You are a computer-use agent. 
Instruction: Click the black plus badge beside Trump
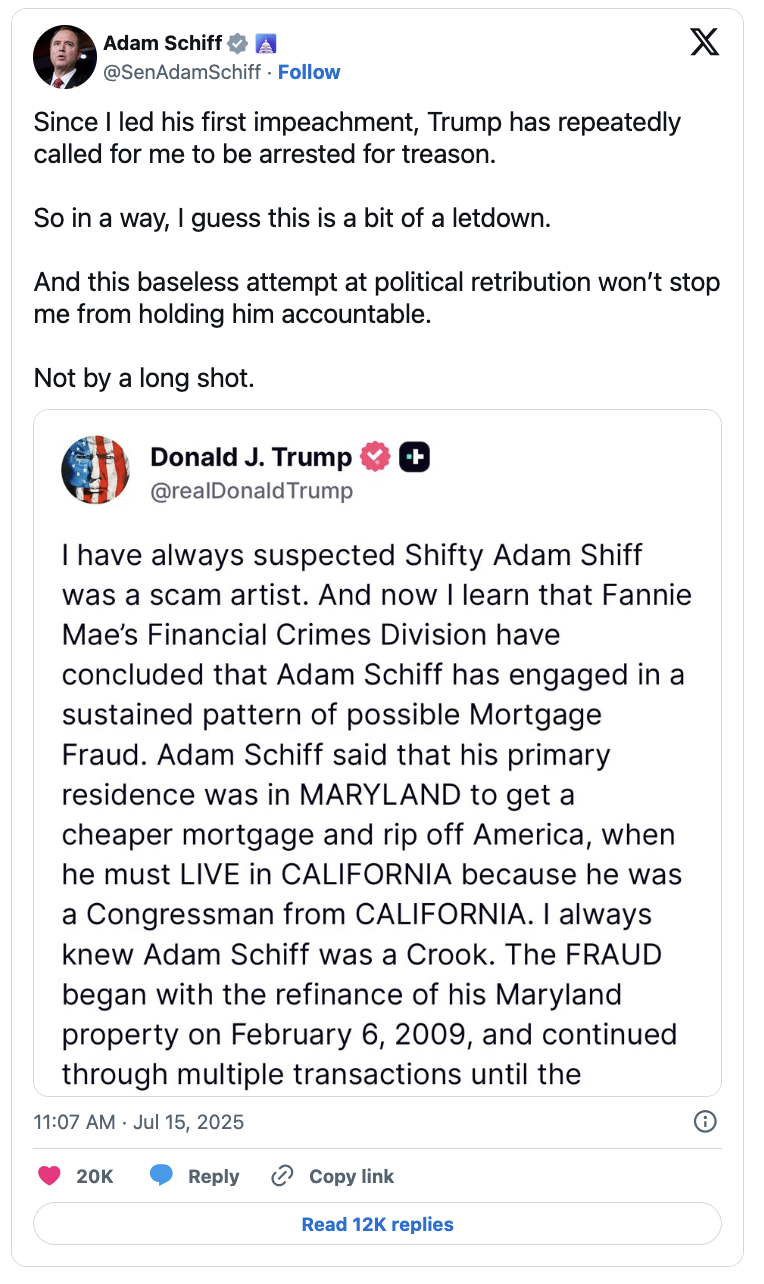click(x=414, y=457)
